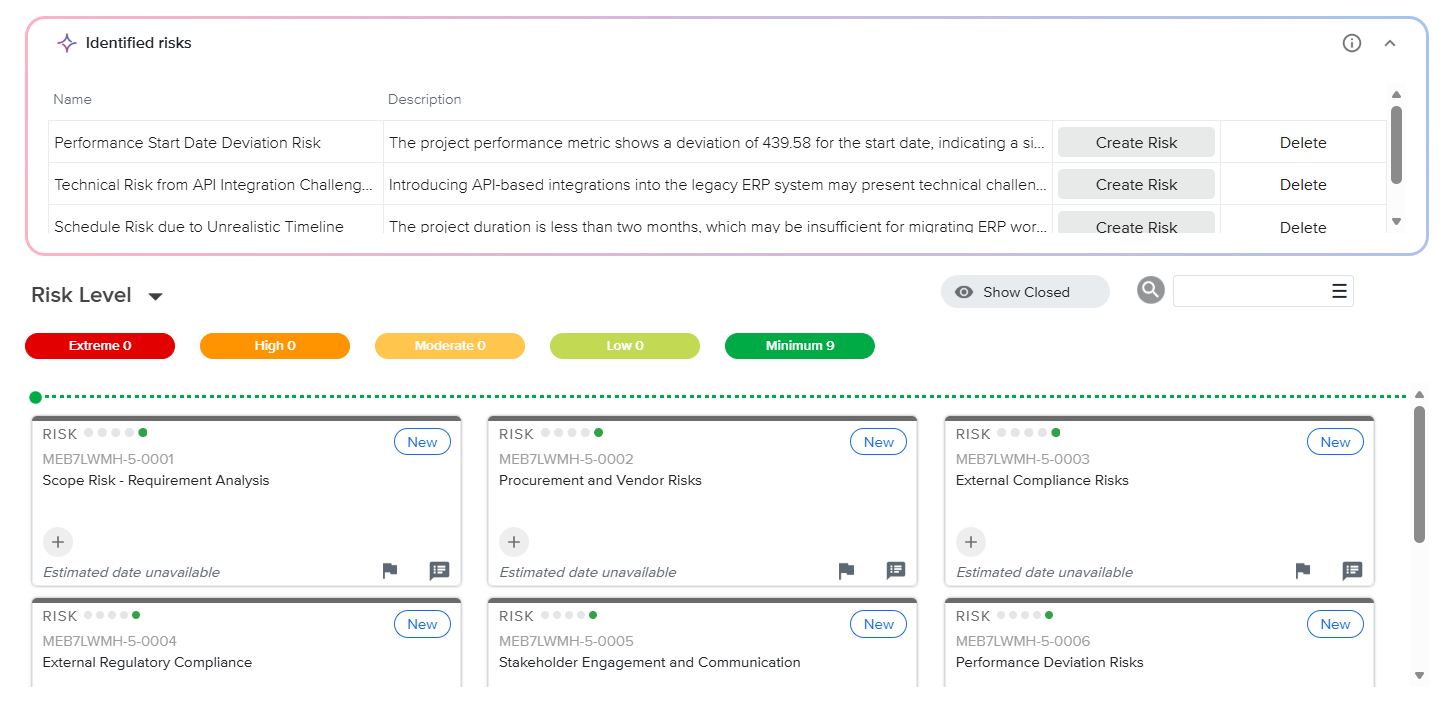
Task: Open the Risk Level dropdown
Action: point(155,296)
